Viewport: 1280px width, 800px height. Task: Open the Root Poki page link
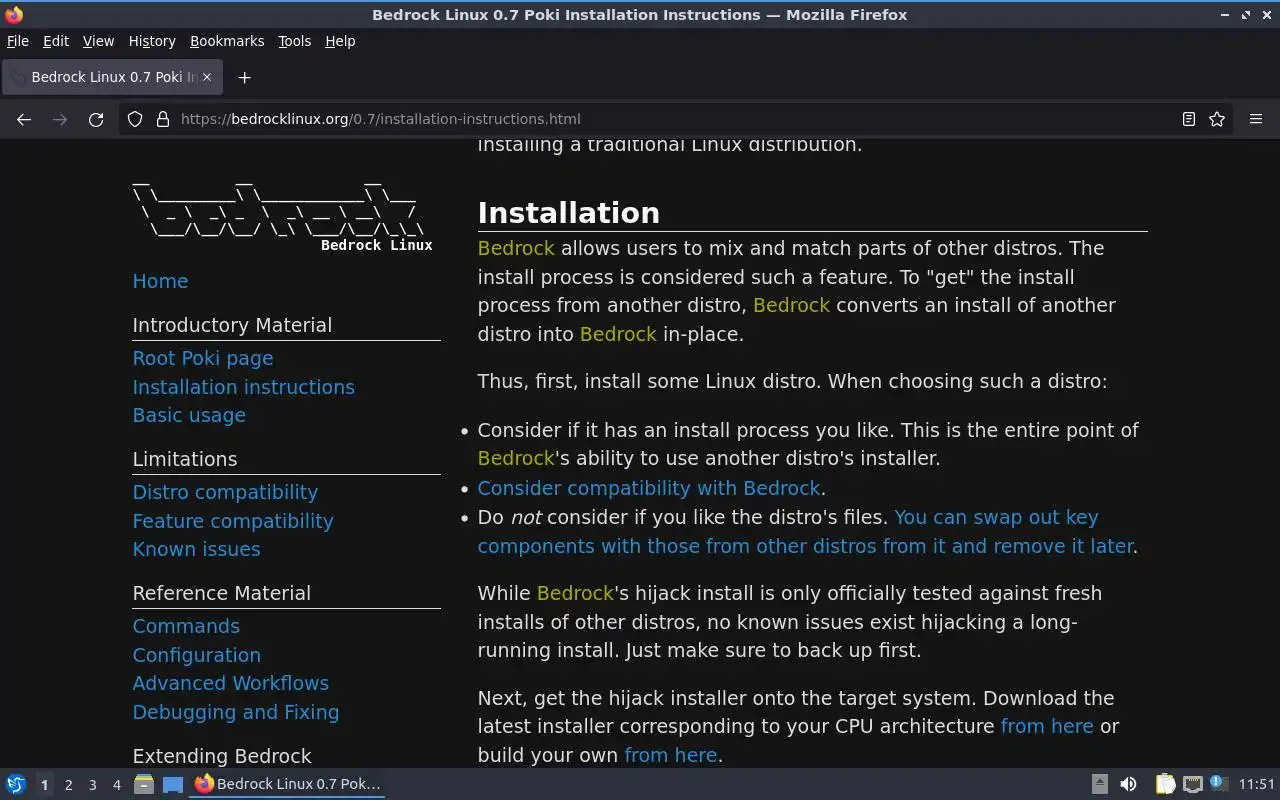coord(203,358)
